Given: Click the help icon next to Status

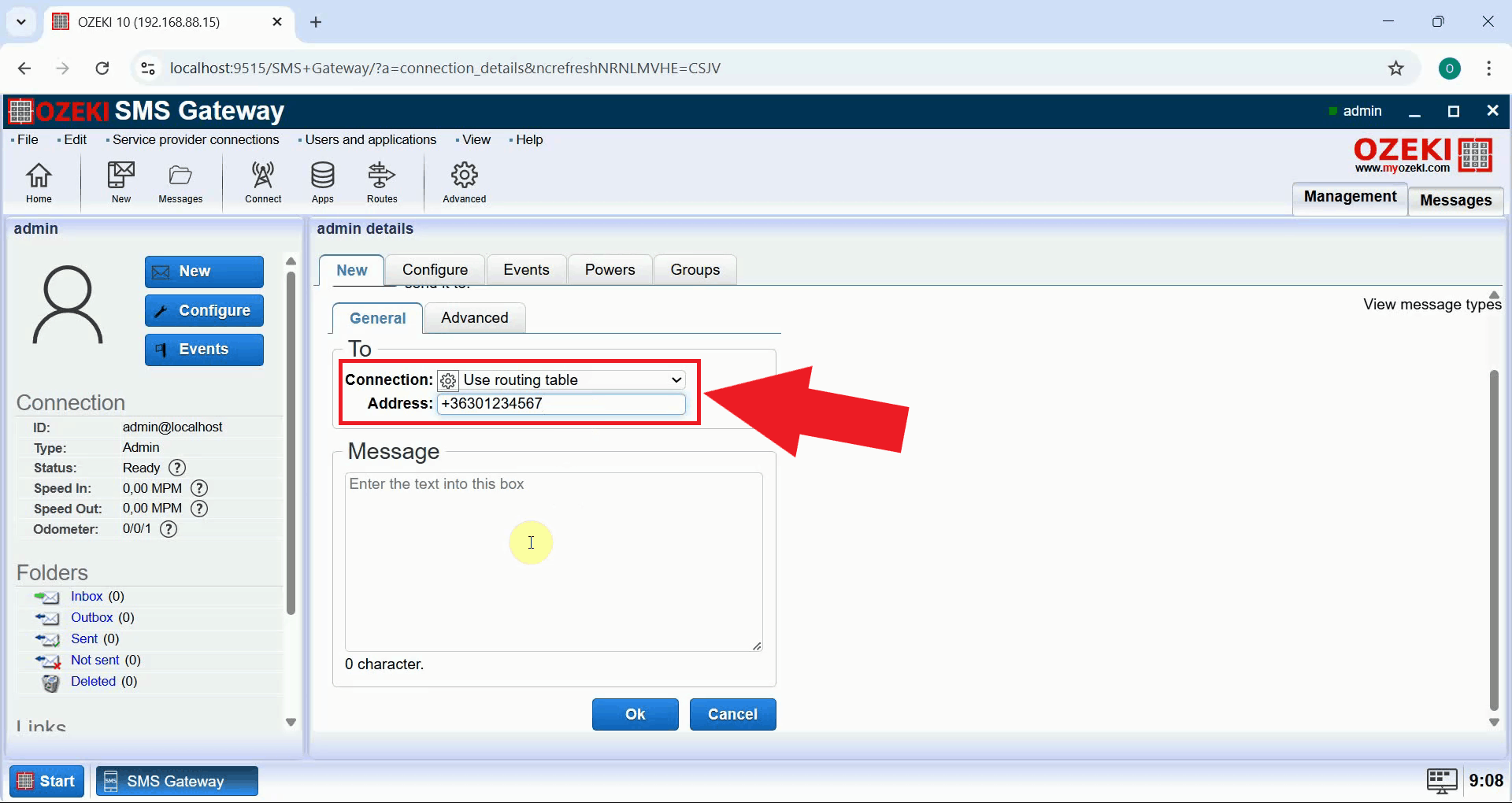Looking at the screenshot, I should click(x=178, y=468).
